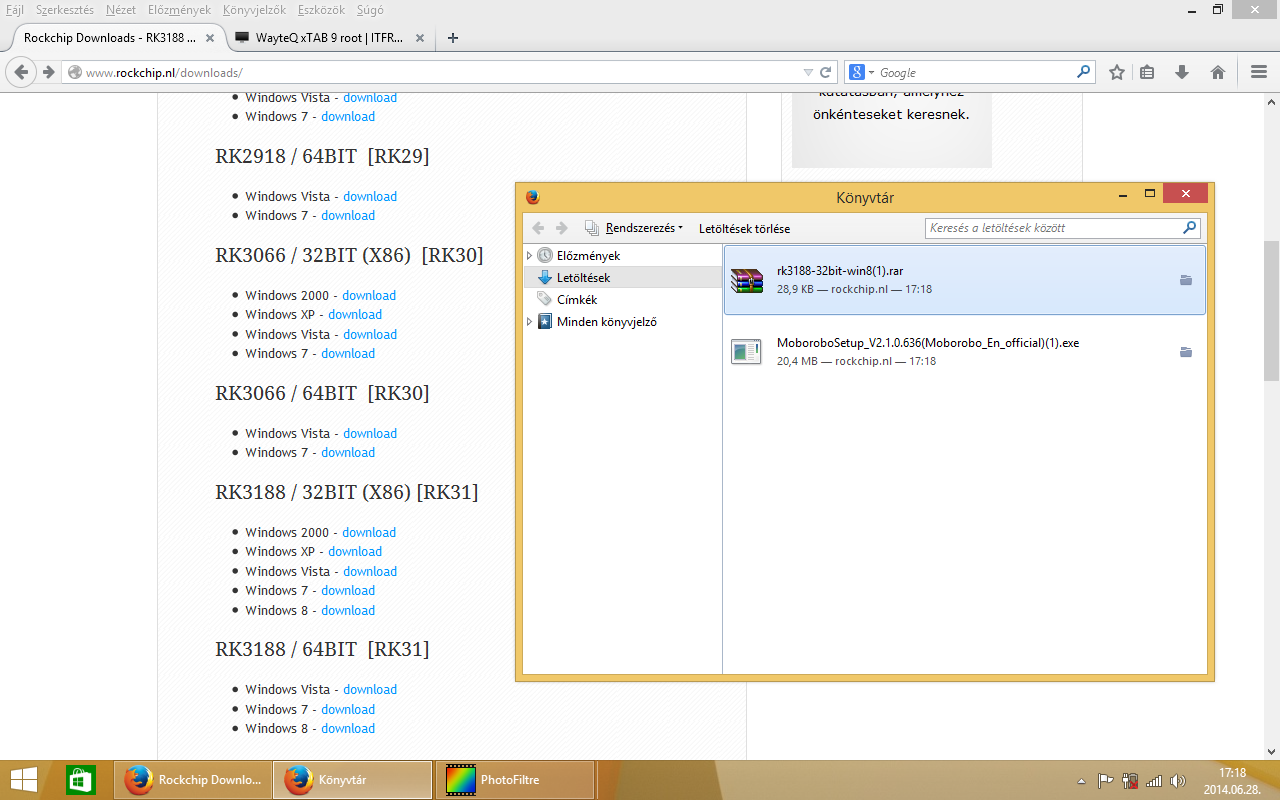Select Címkék in the library sidebar

[x=577, y=300]
